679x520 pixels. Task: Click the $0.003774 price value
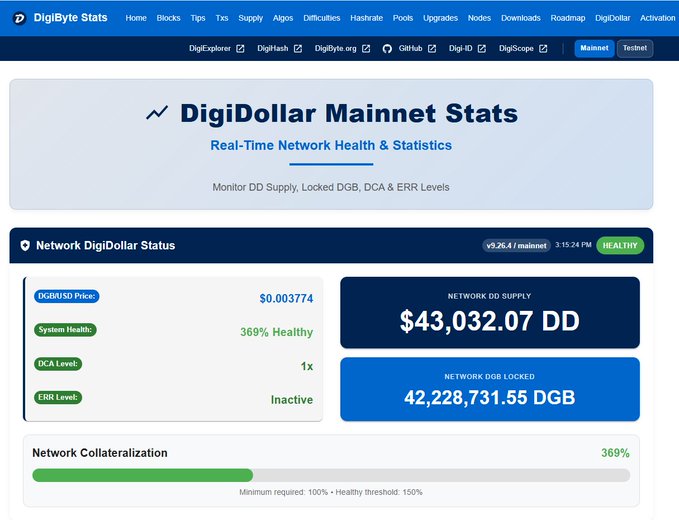(286, 299)
